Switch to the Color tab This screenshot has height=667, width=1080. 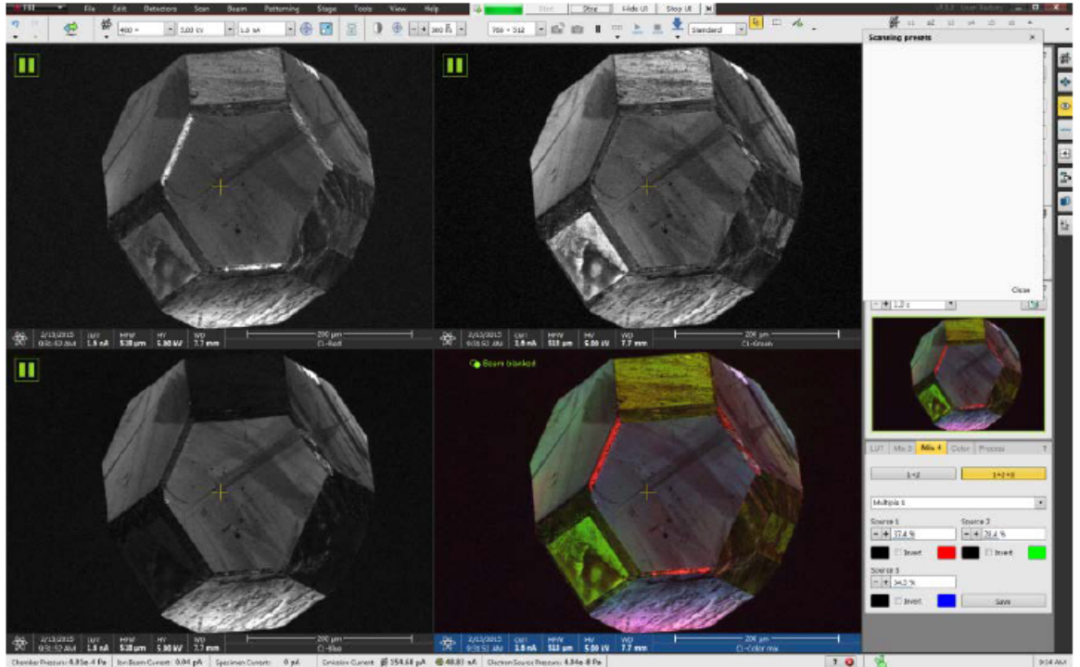(x=960, y=449)
